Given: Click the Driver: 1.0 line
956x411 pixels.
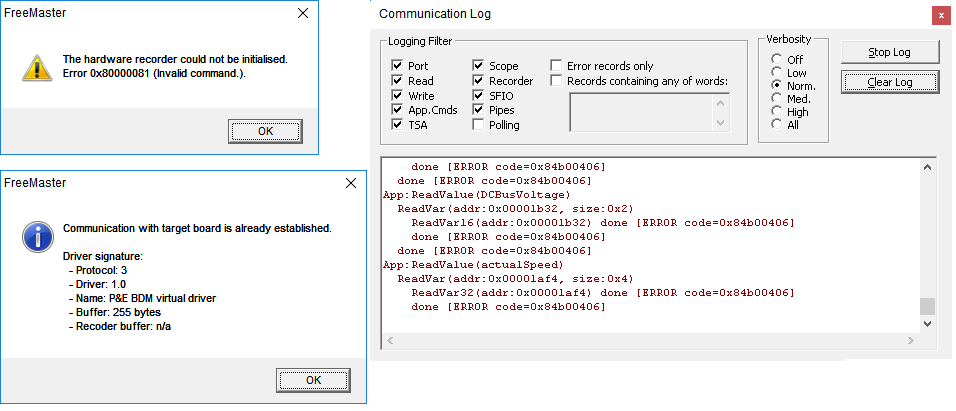Looking at the screenshot, I should 98,284.
